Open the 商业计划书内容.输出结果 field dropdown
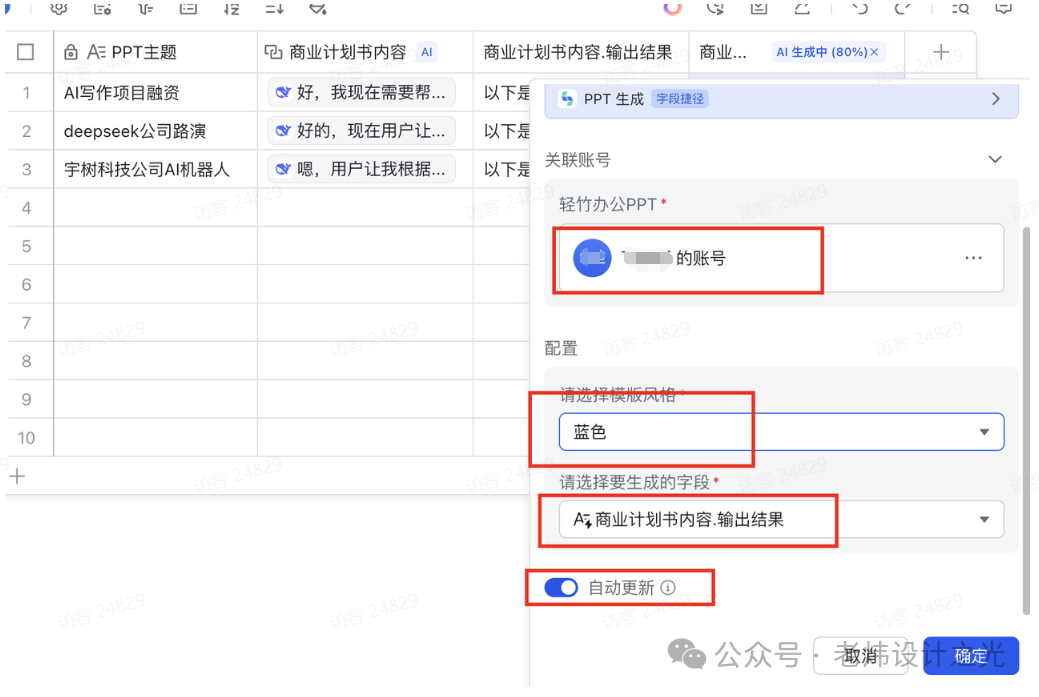 pos(781,519)
